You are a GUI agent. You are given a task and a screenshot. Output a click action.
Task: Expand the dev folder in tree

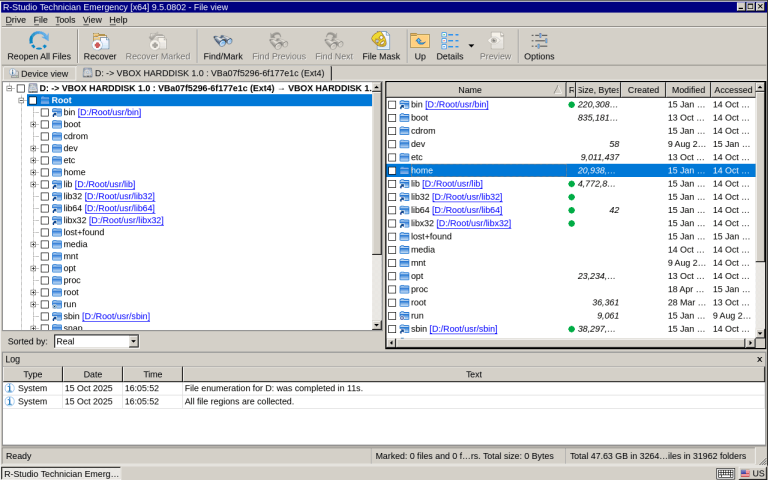point(33,149)
